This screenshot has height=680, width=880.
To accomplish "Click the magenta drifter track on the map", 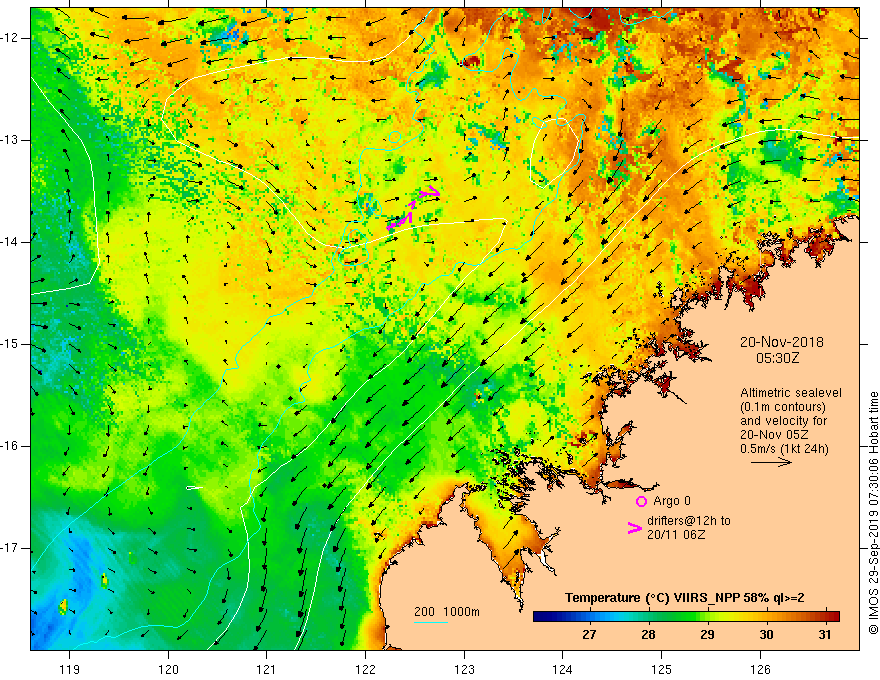I will (412, 209).
